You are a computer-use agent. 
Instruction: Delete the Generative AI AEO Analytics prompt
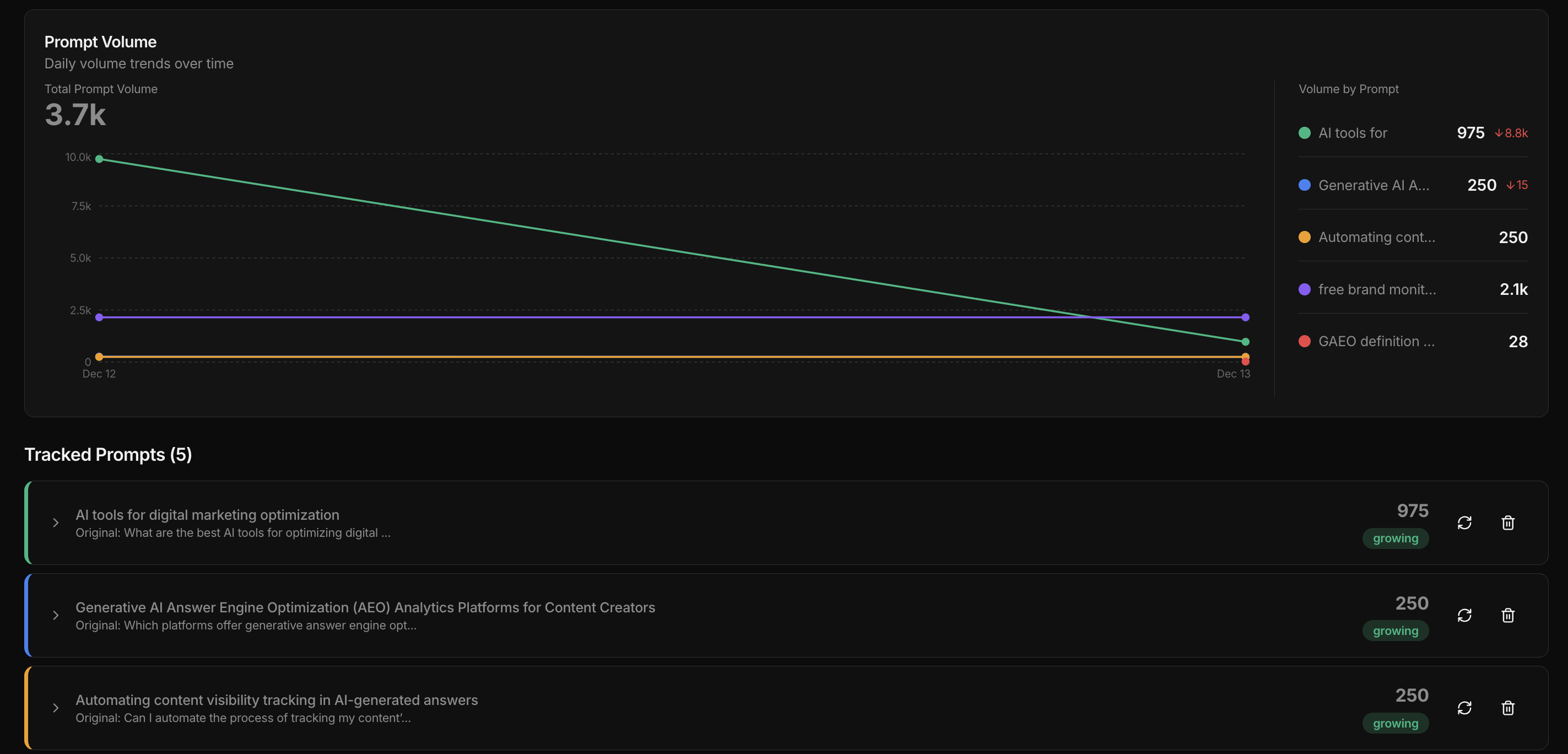1507,615
